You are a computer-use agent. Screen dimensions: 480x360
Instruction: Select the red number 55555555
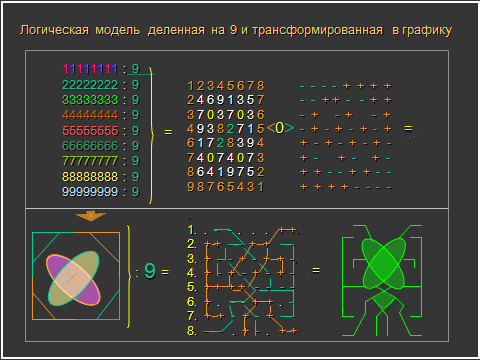click(90, 131)
